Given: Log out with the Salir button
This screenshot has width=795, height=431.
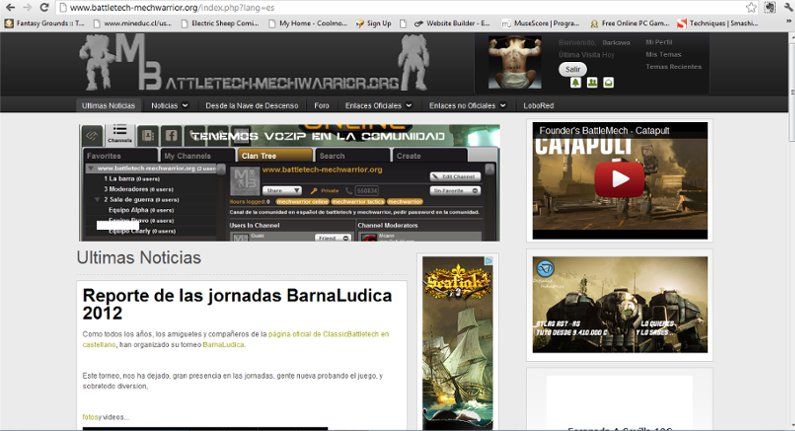Looking at the screenshot, I should (x=573, y=69).
